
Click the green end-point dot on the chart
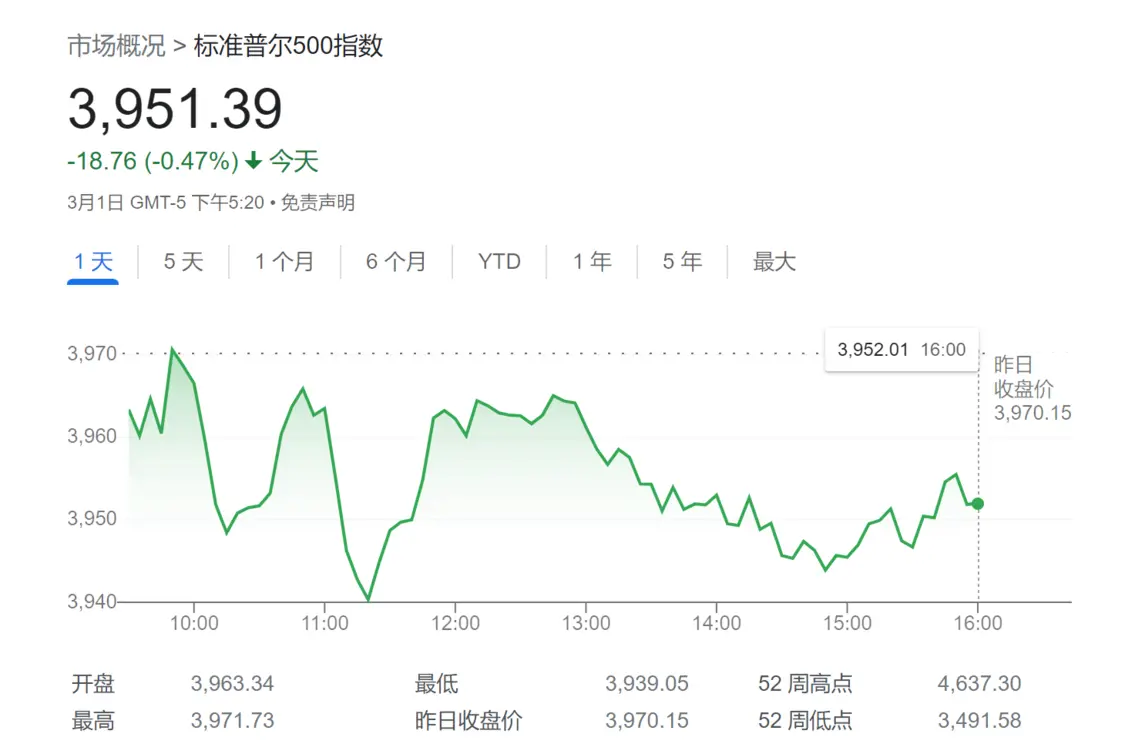(977, 504)
